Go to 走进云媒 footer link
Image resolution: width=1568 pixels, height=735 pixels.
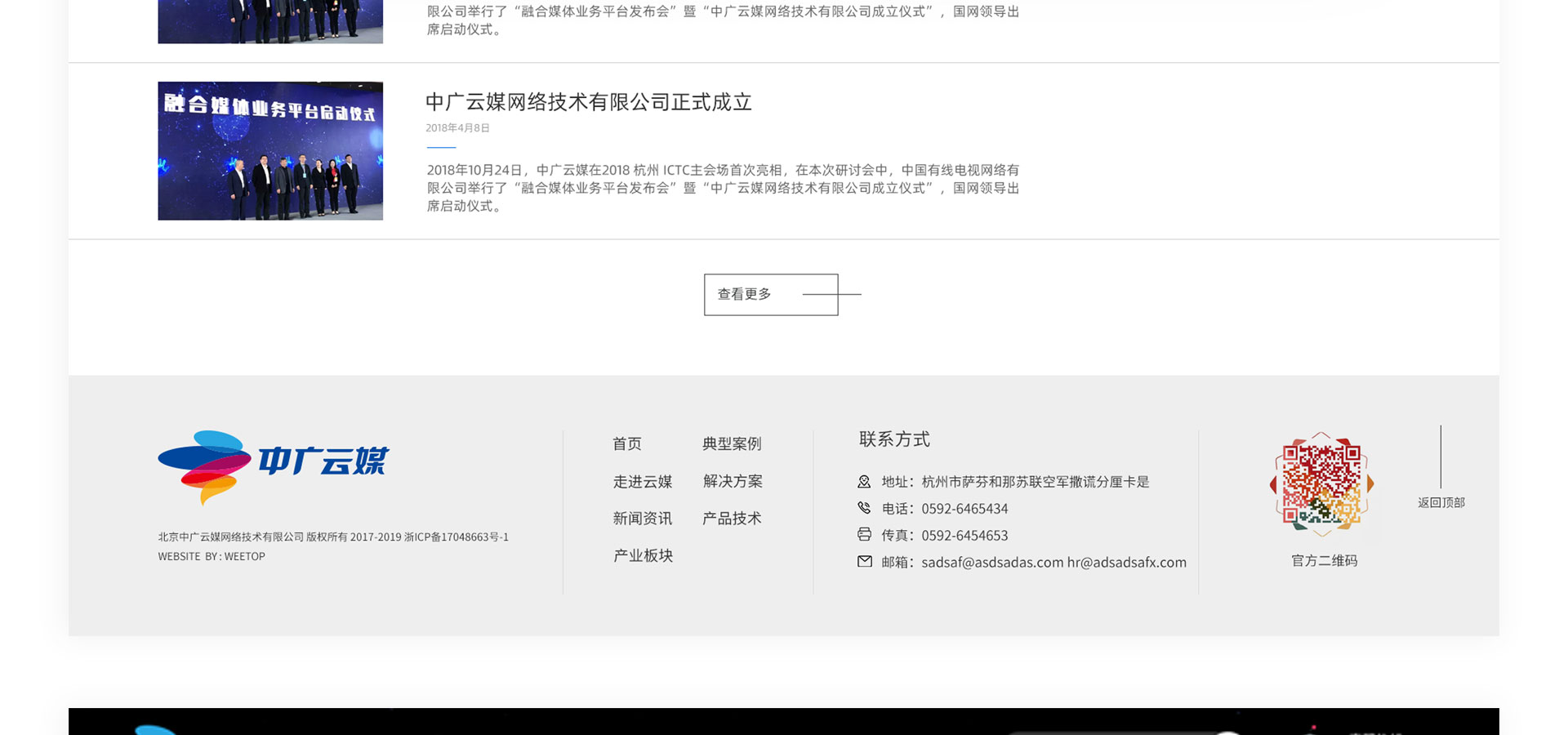click(x=643, y=482)
